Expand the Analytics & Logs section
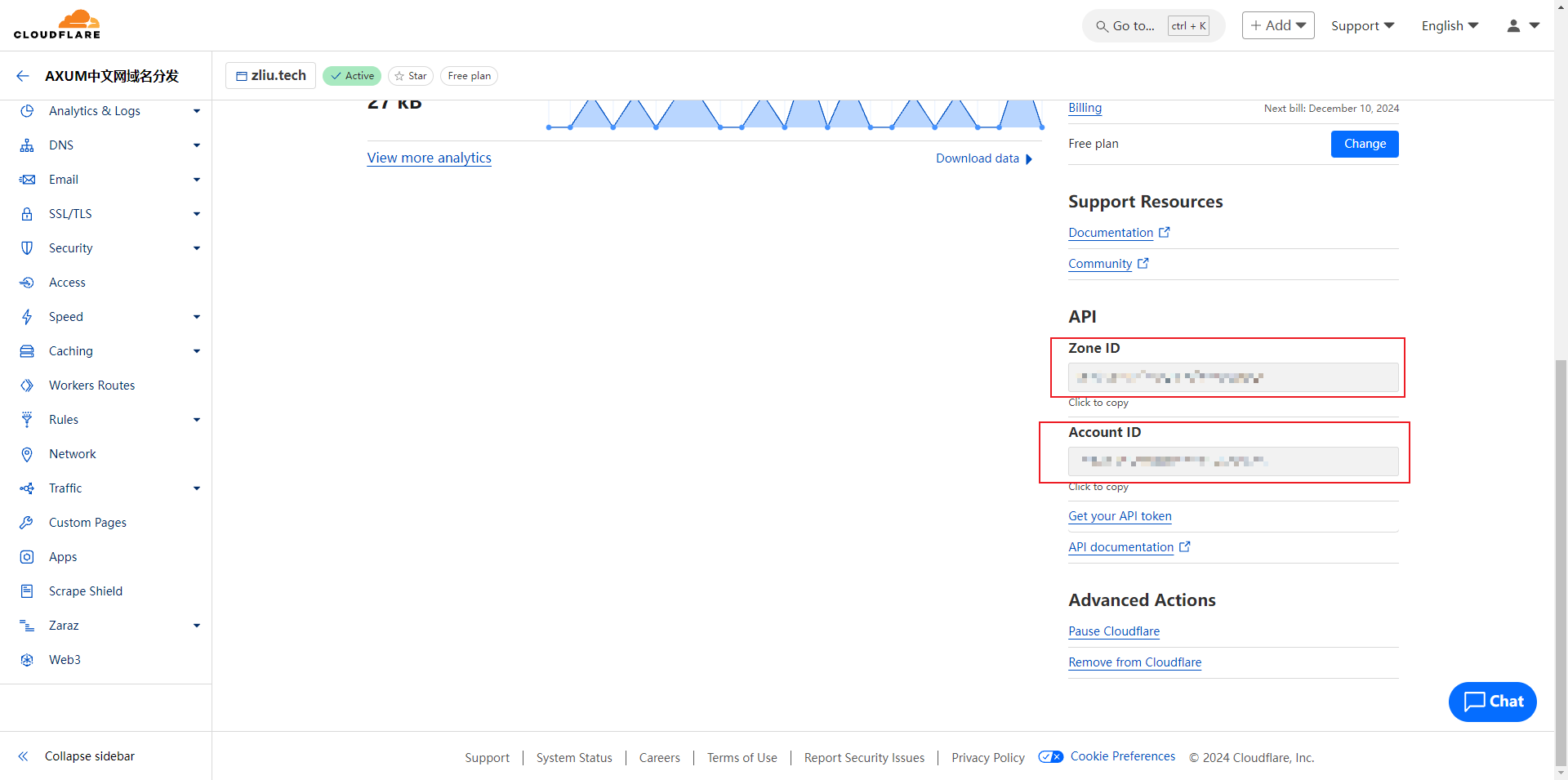This screenshot has height=780, width=1568. click(197, 111)
